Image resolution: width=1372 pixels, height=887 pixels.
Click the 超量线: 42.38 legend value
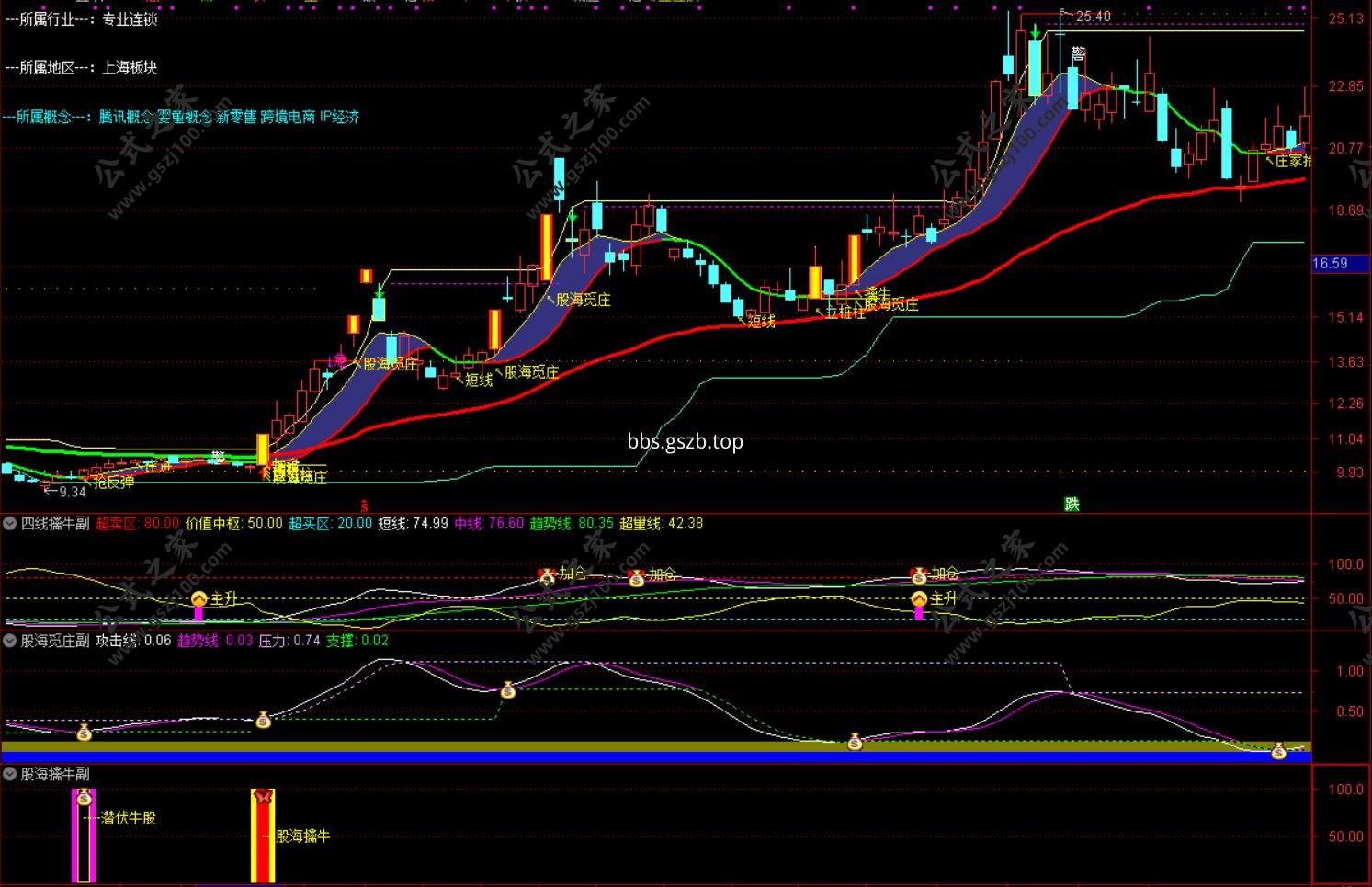(x=662, y=524)
